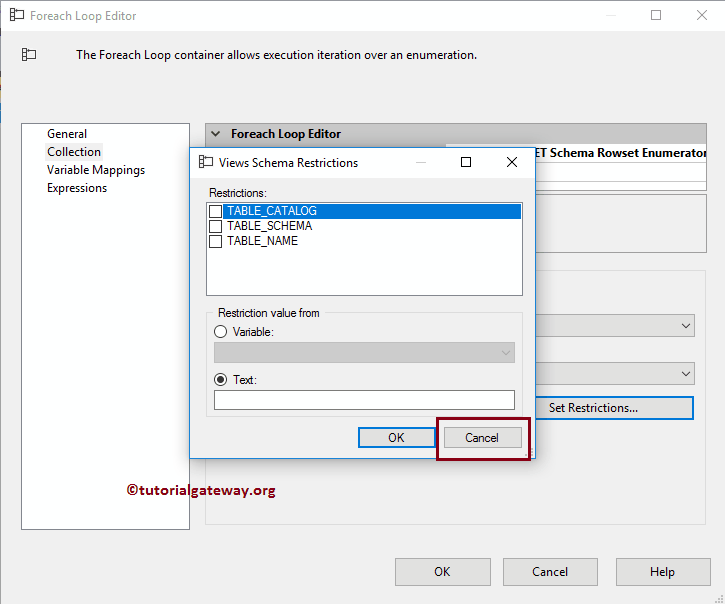Maximize the Views Schema Restrictions dialog
Viewport: 725px width, 604px height.
pos(466,162)
